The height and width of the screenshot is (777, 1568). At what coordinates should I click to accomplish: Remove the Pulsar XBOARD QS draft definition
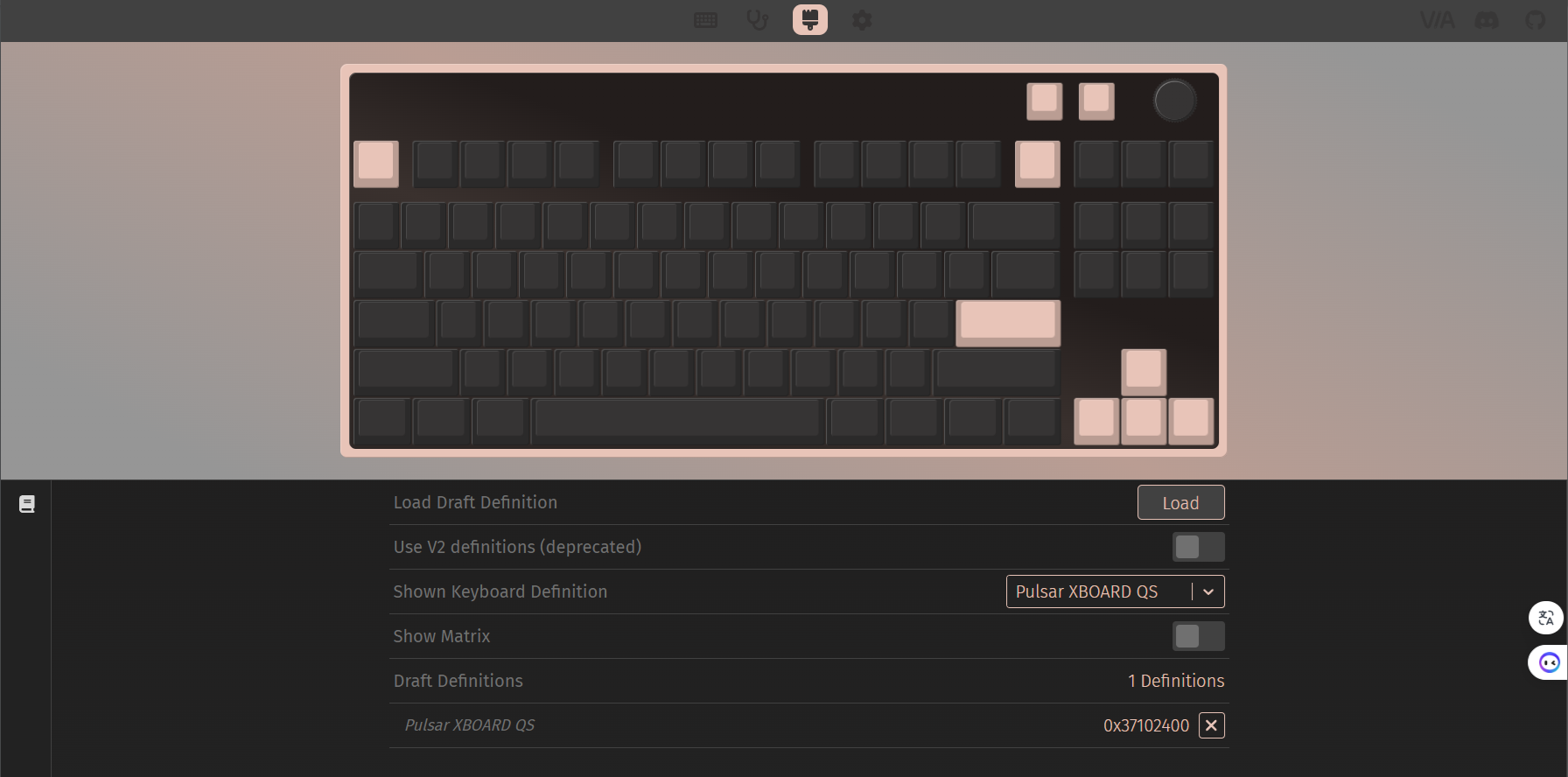coord(1212,725)
